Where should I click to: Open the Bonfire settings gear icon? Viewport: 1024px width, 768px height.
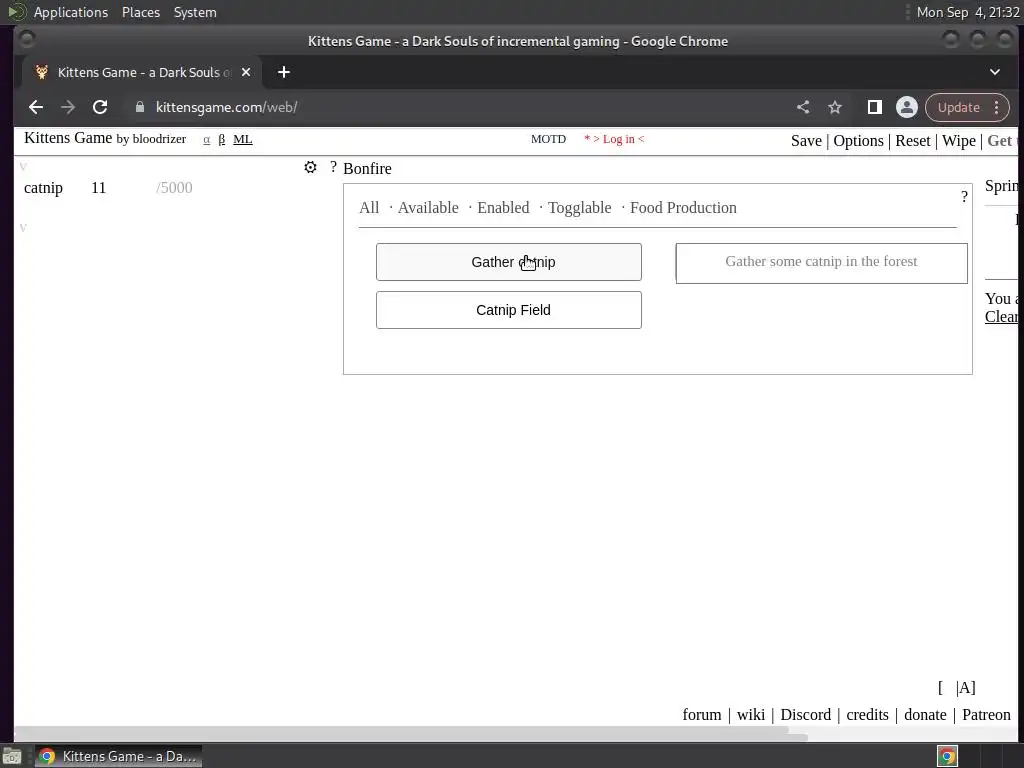[x=310, y=167]
